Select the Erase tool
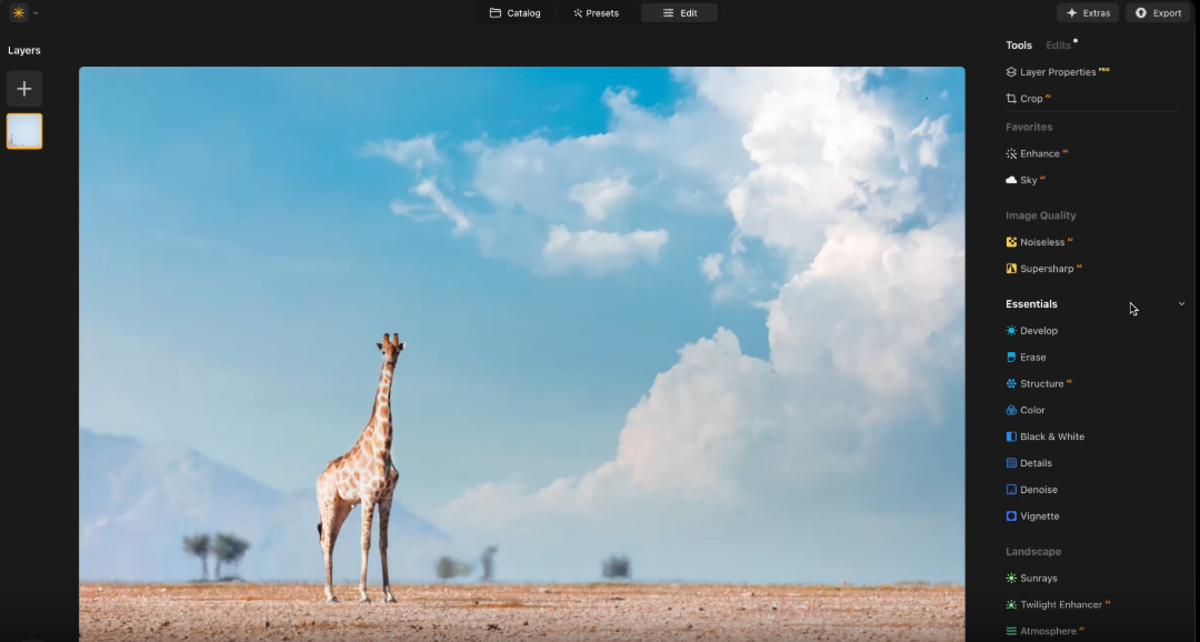The width and height of the screenshot is (1200, 642). [1033, 356]
